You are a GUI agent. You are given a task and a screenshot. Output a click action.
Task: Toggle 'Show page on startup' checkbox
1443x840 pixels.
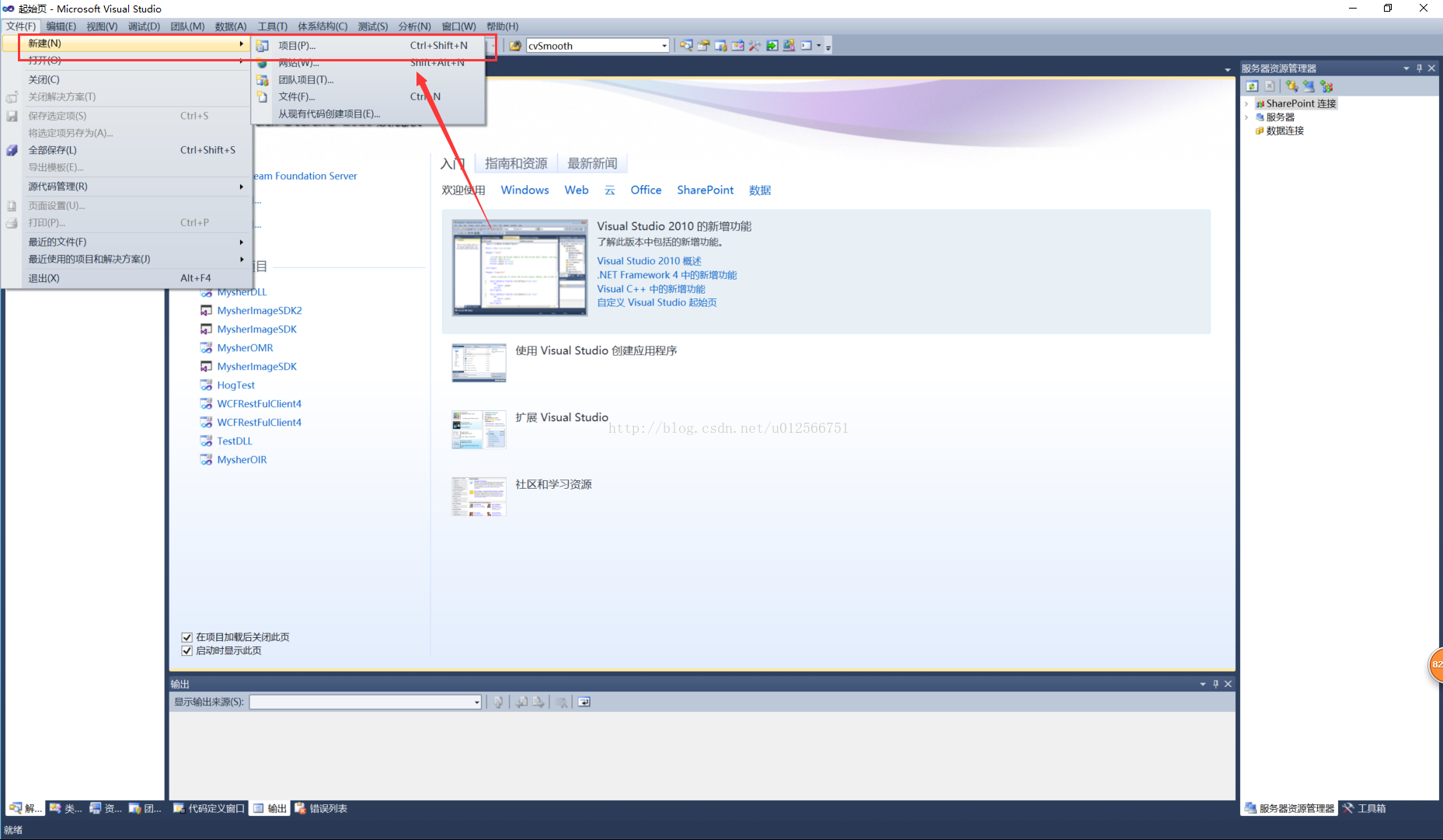pos(186,651)
